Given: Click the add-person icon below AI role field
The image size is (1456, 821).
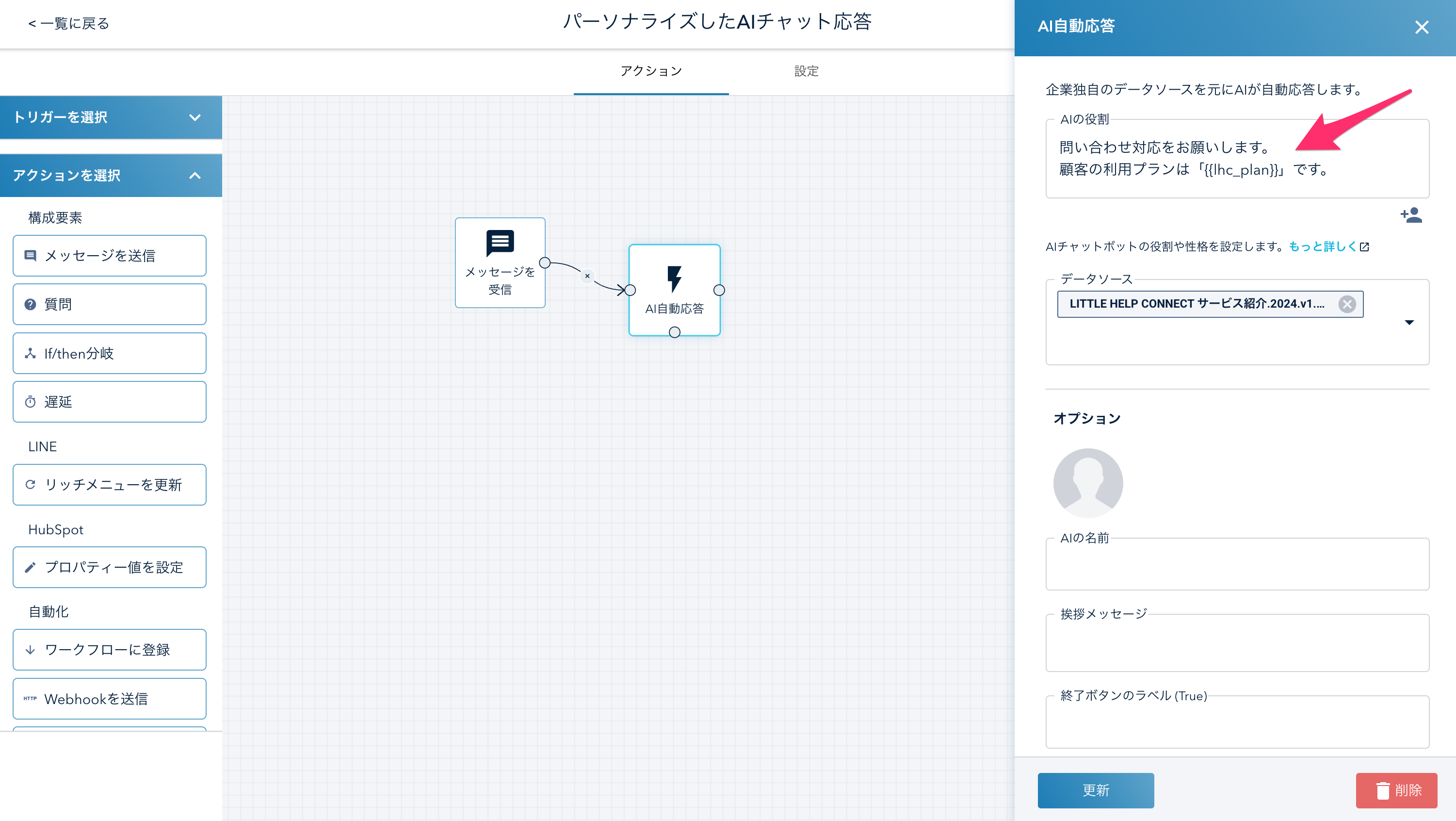Looking at the screenshot, I should [x=1411, y=215].
